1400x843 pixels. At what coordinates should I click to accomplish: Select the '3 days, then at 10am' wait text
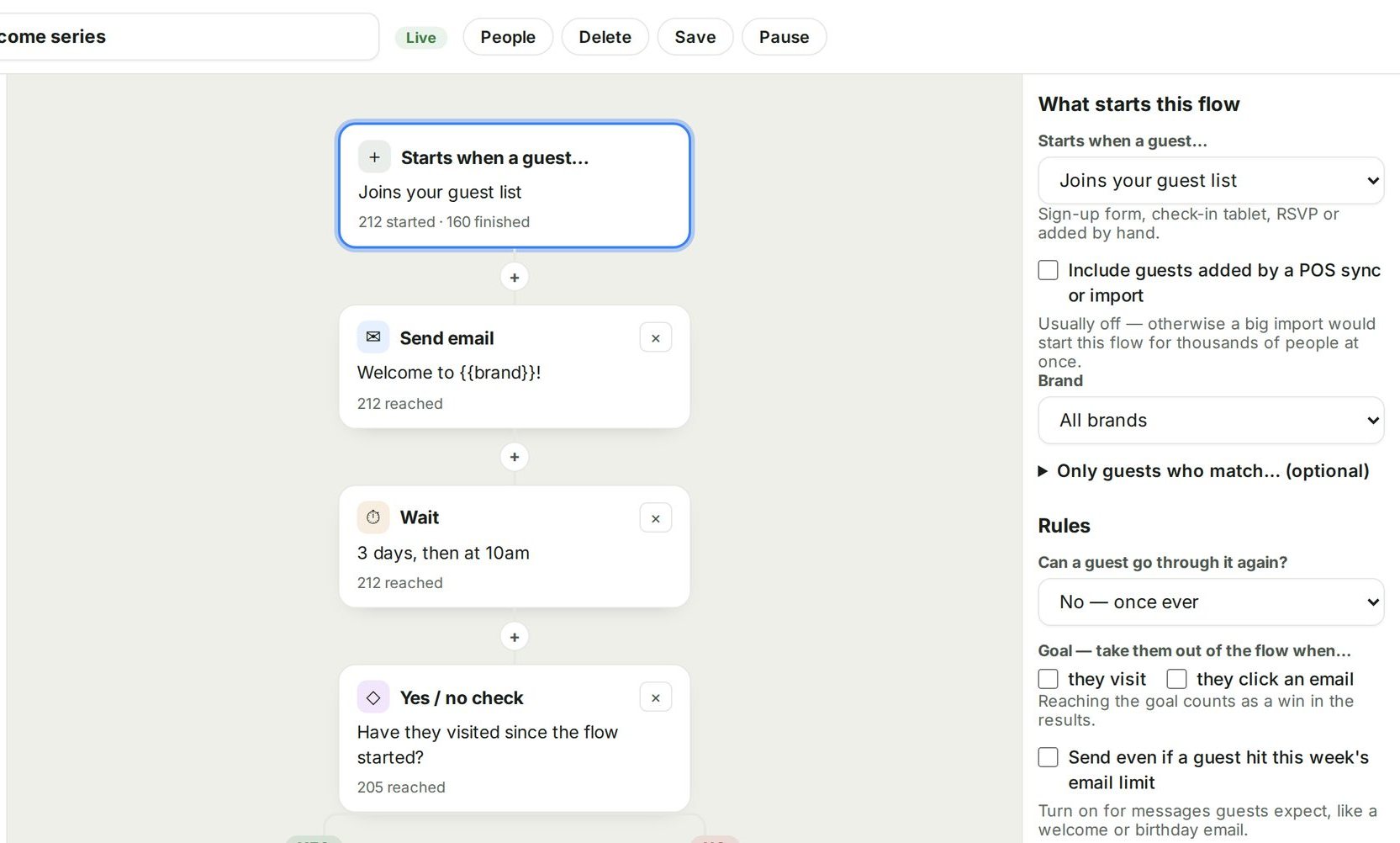point(443,553)
